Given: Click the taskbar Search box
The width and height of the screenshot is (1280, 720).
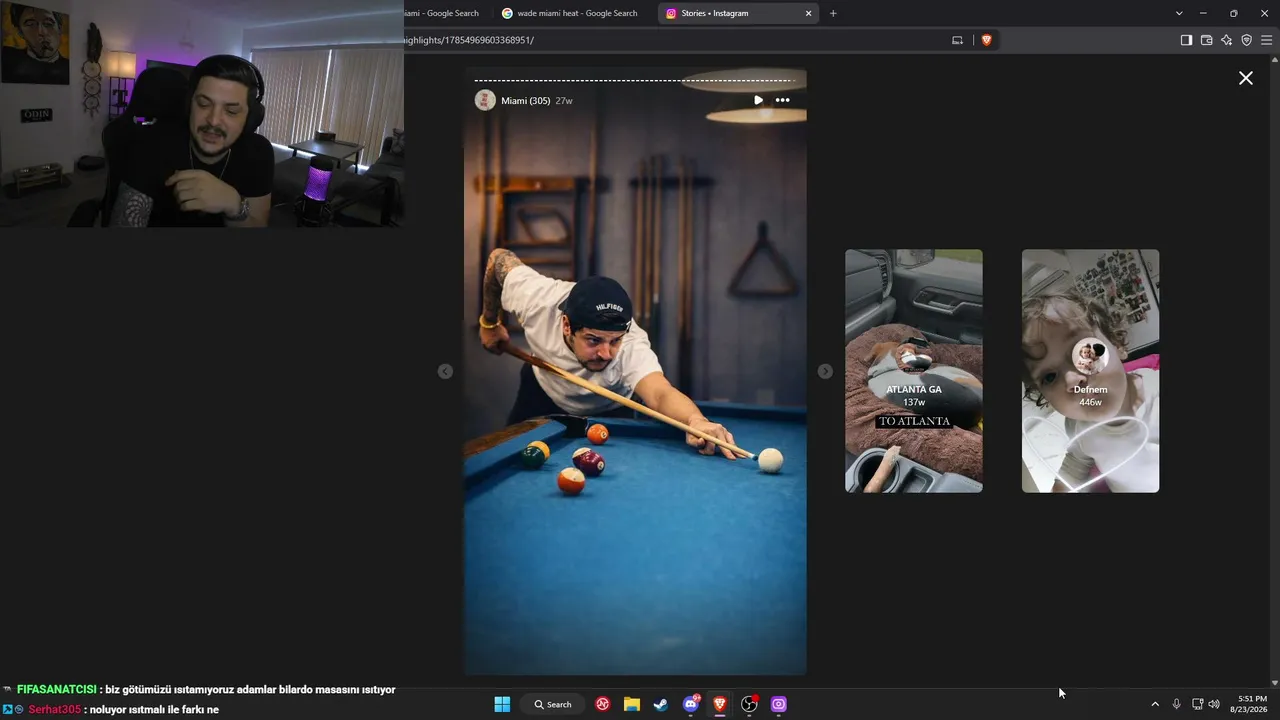Looking at the screenshot, I should (553, 704).
